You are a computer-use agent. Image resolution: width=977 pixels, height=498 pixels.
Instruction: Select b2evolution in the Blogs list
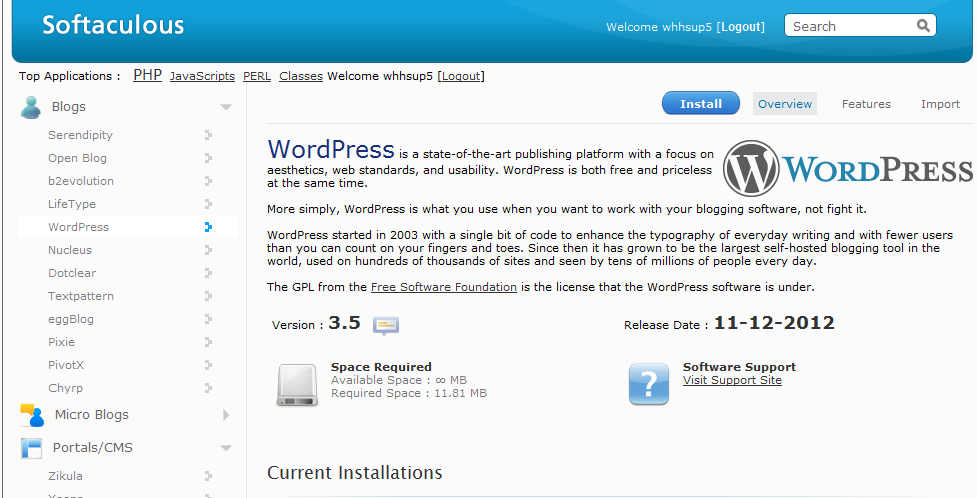(81, 181)
